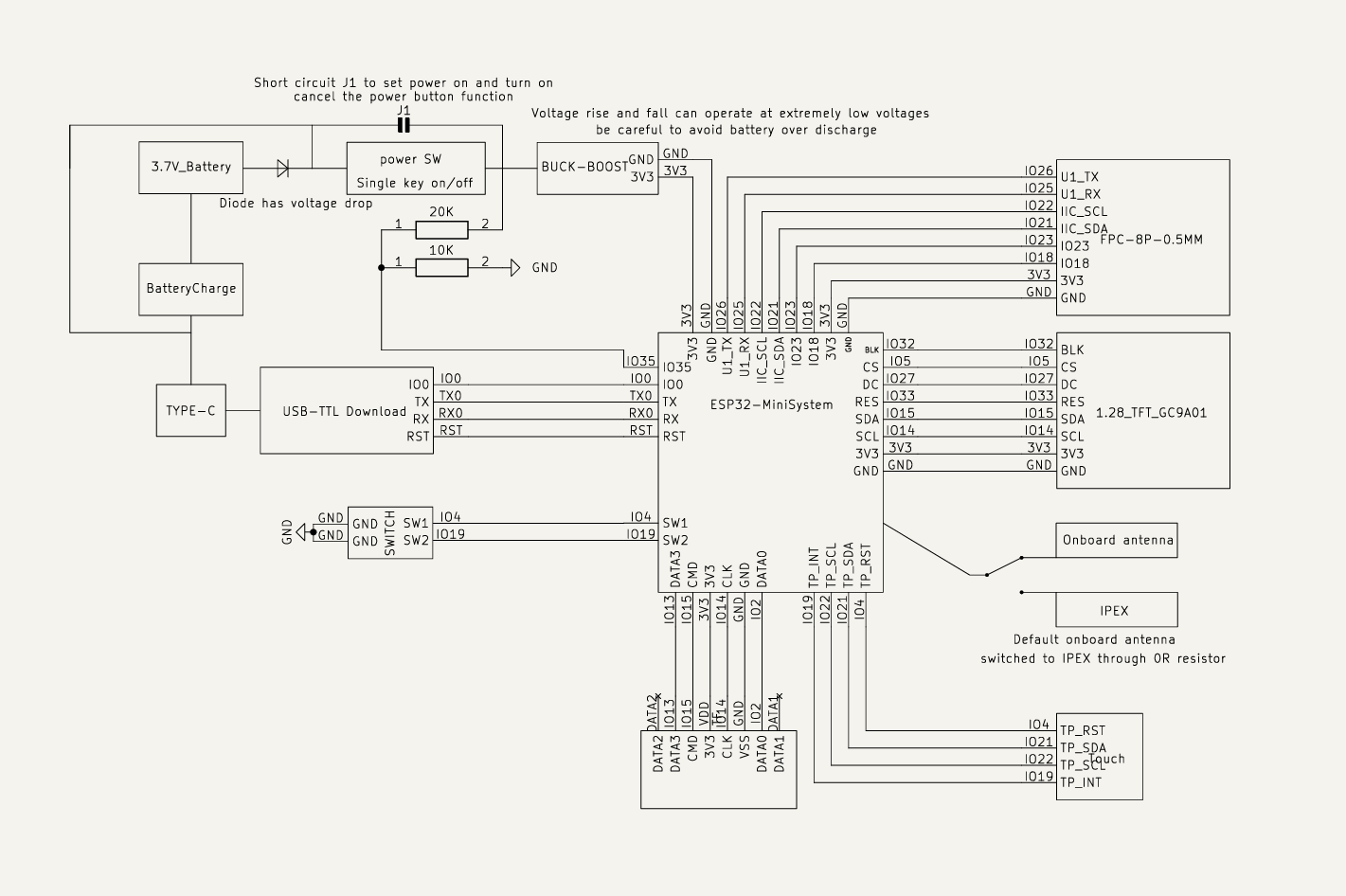Image resolution: width=1346 pixels, height=896 pixels.
Task: Select the ESP32-MiniSystem label
Action: pyautogui.click(x=771, y=404)
